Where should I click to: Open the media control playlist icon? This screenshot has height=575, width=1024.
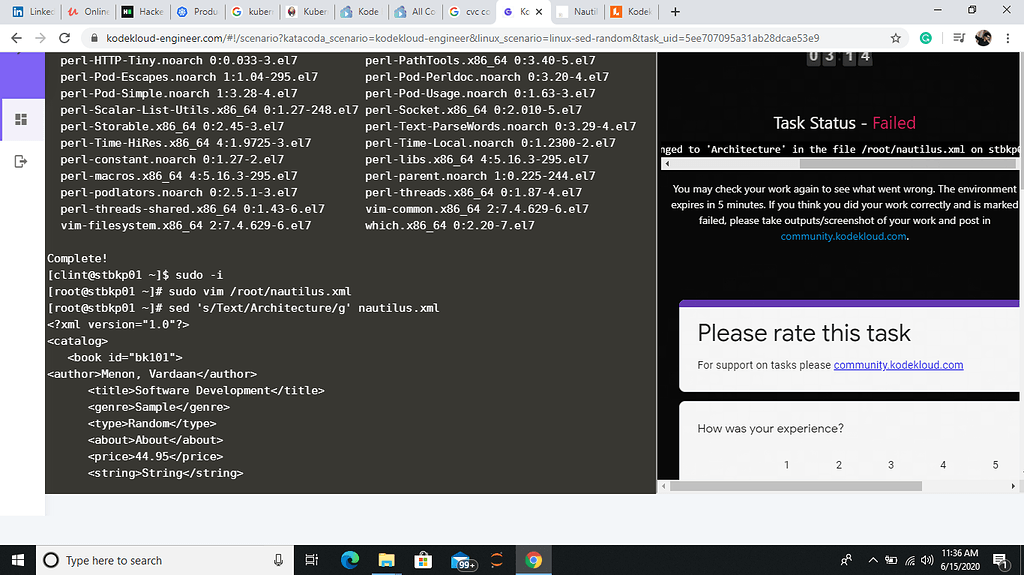pos(959,38)
